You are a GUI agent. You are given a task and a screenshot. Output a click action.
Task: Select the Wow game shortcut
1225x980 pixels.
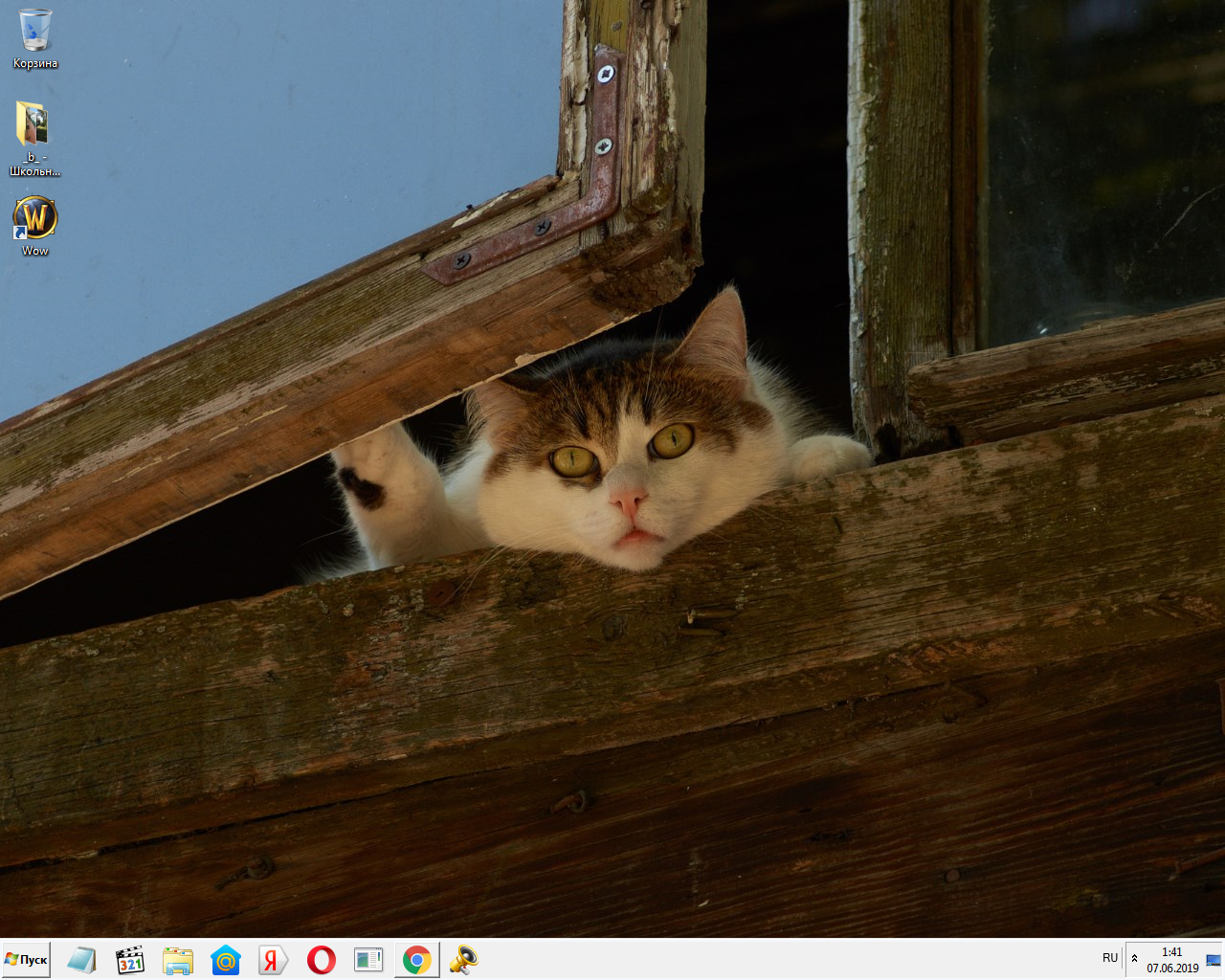[x=35, y=226]
